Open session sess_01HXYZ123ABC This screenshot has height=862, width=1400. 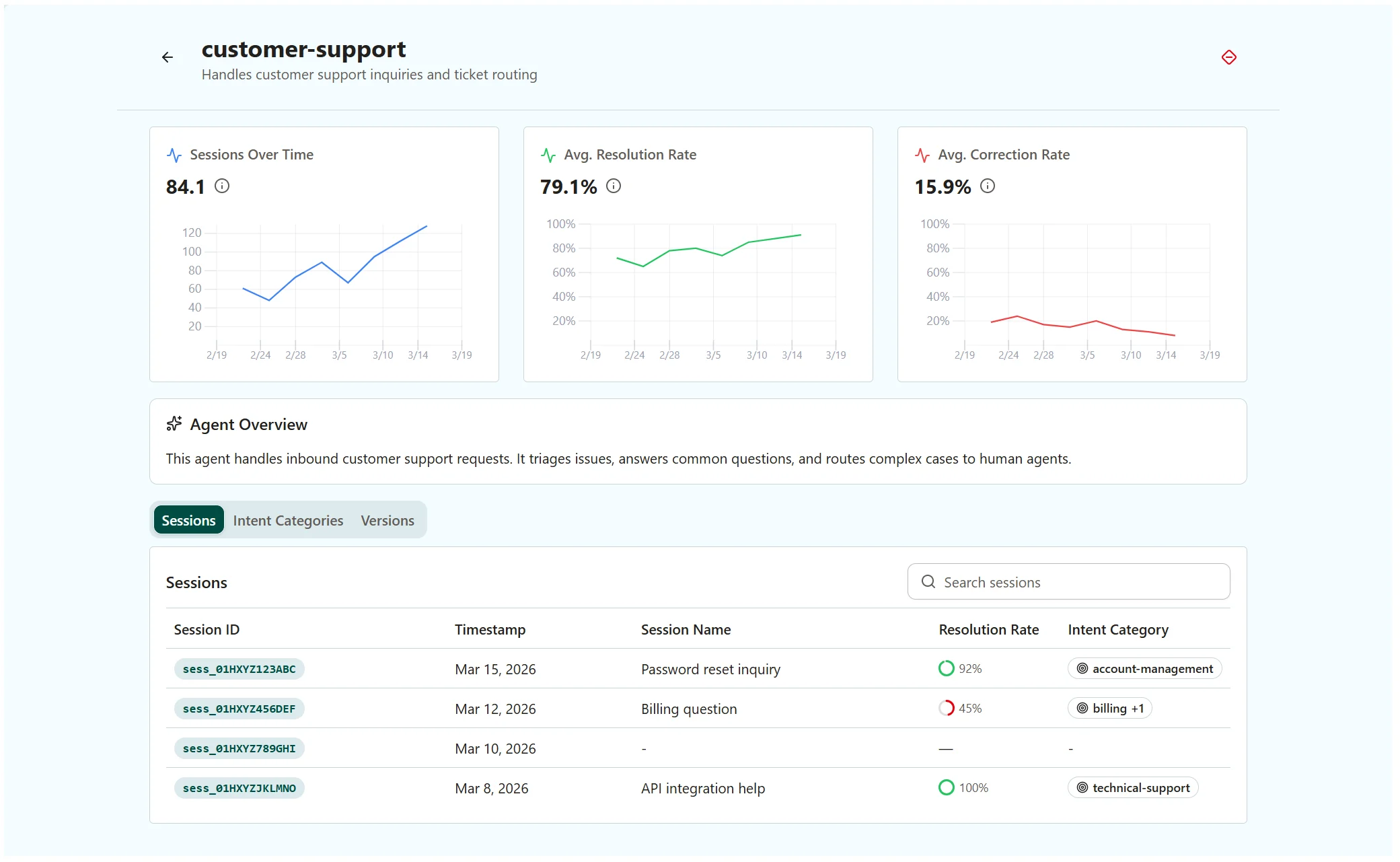[x=240, y=669]
